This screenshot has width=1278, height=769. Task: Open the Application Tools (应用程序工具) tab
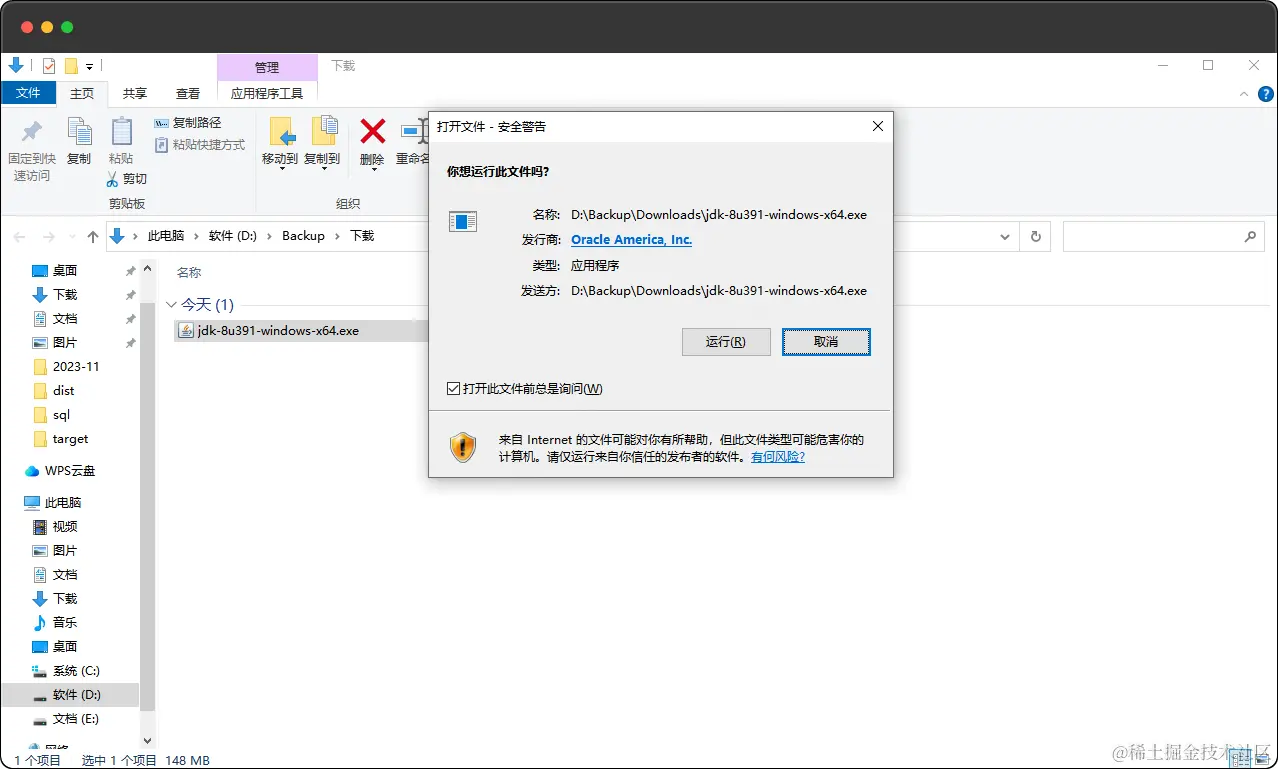click(267, 93)
